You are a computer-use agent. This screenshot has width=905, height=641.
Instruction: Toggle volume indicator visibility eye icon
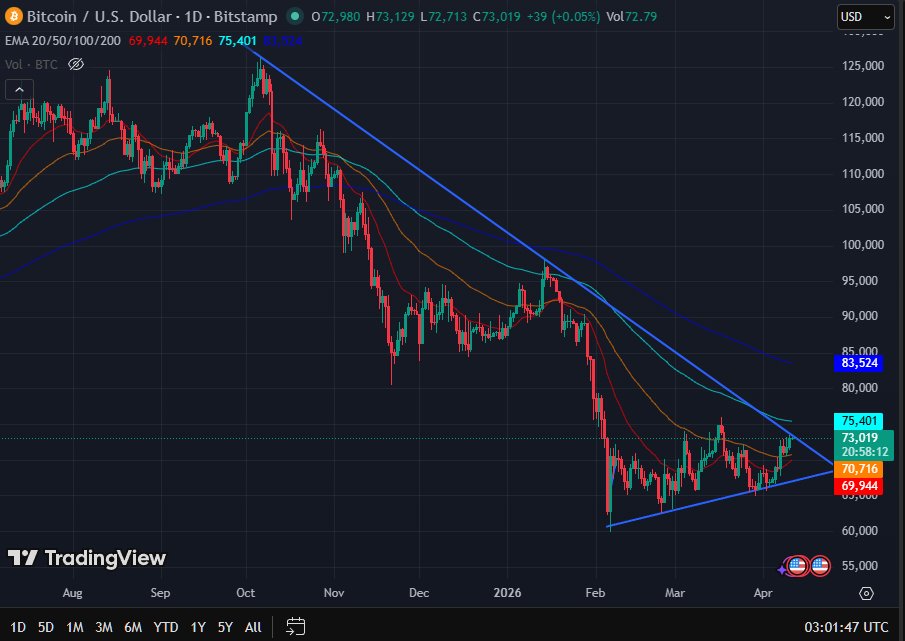[x=76, y=64]
